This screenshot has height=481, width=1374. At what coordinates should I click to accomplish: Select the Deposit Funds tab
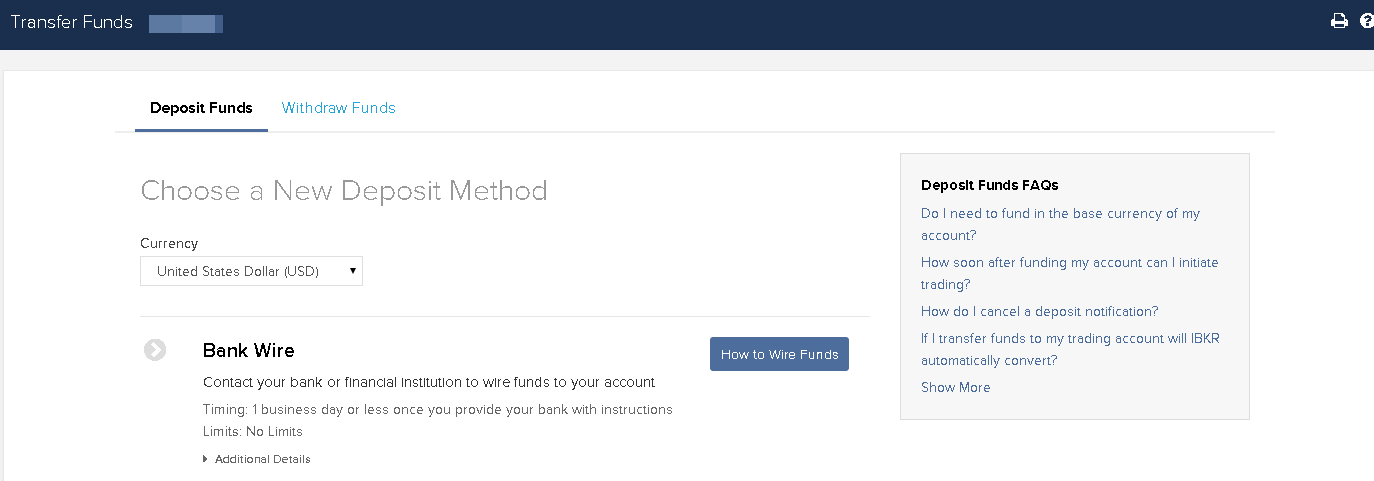coord(201,108)
